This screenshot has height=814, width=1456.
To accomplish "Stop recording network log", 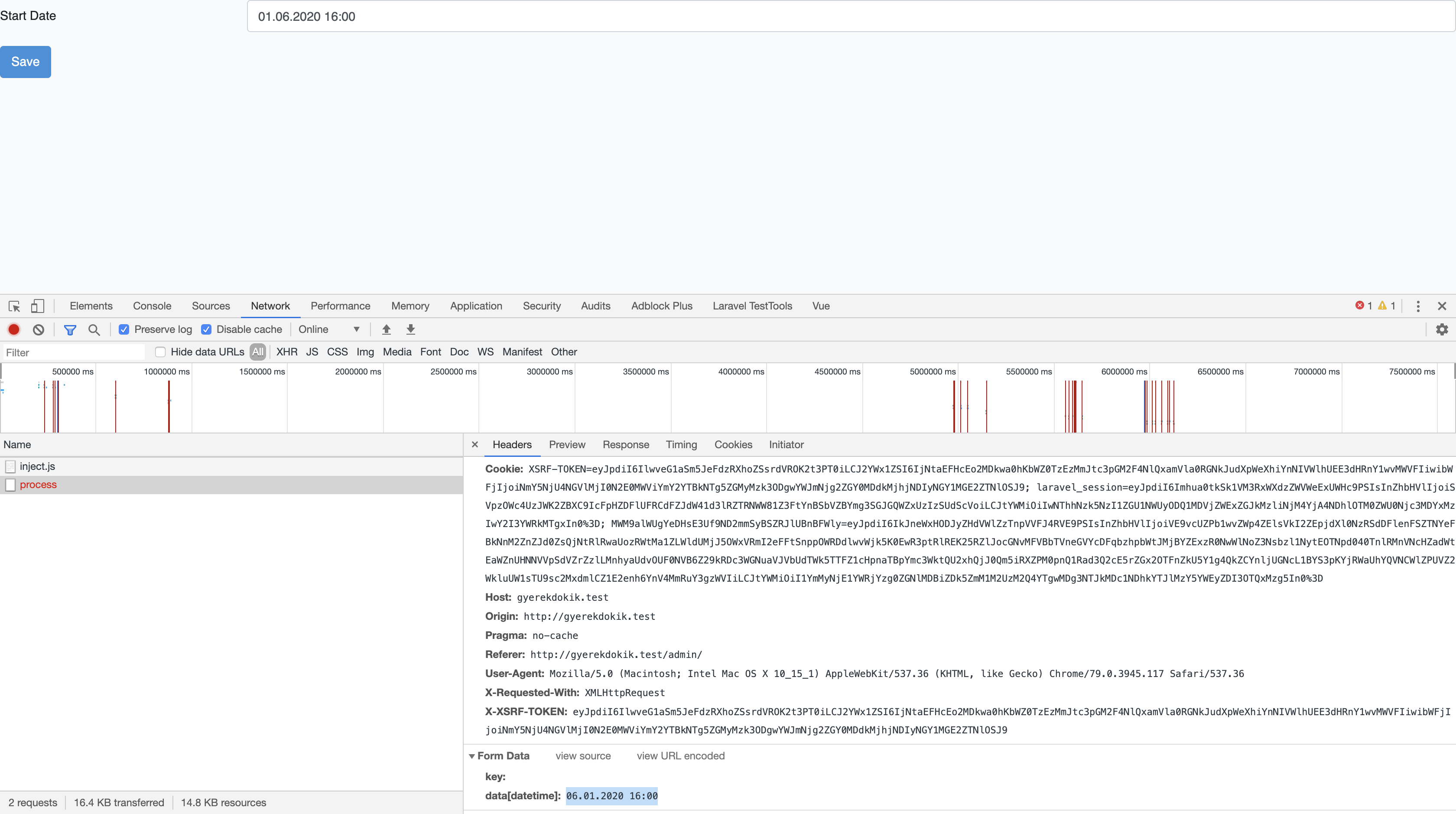I will (14, 329).
